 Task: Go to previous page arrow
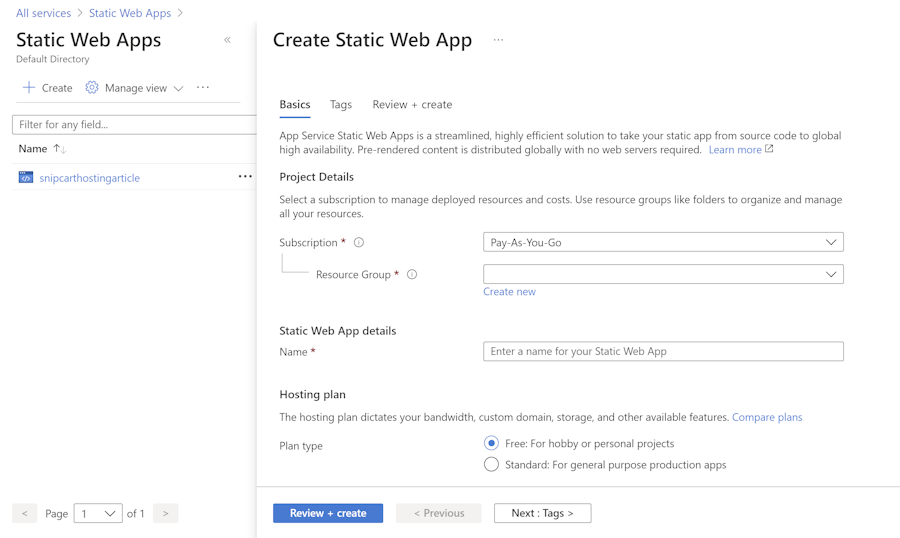coord(25,513)
